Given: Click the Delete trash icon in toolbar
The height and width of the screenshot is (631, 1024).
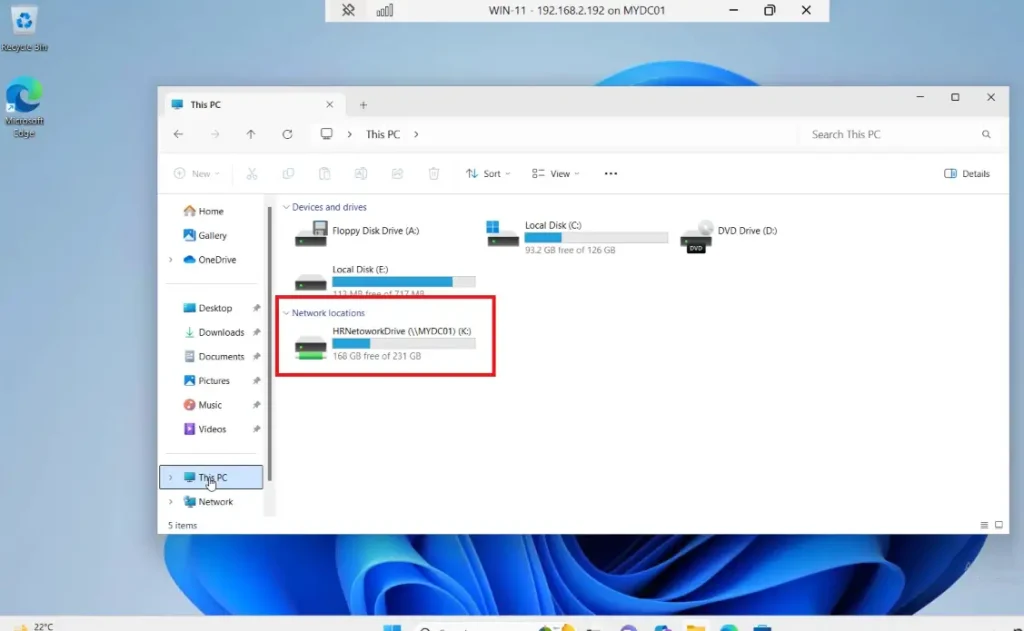Looking at the screenshot, I should pos(433,173).
